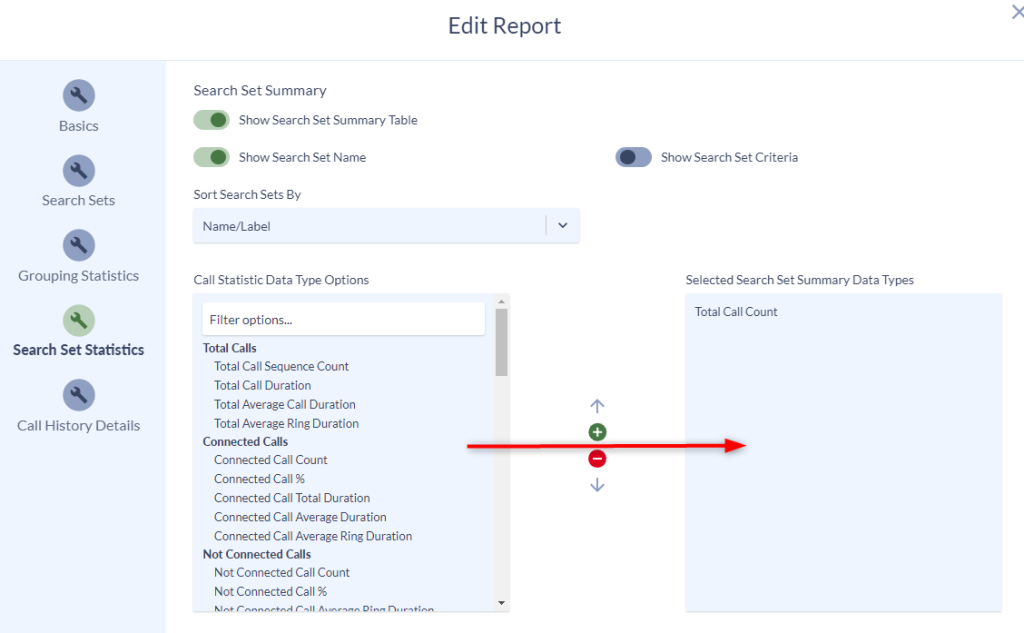Viewport: 1024px width, 633px height.
Task: Toggle Show Search Set Name switch
Action: [x=211, y=157]
